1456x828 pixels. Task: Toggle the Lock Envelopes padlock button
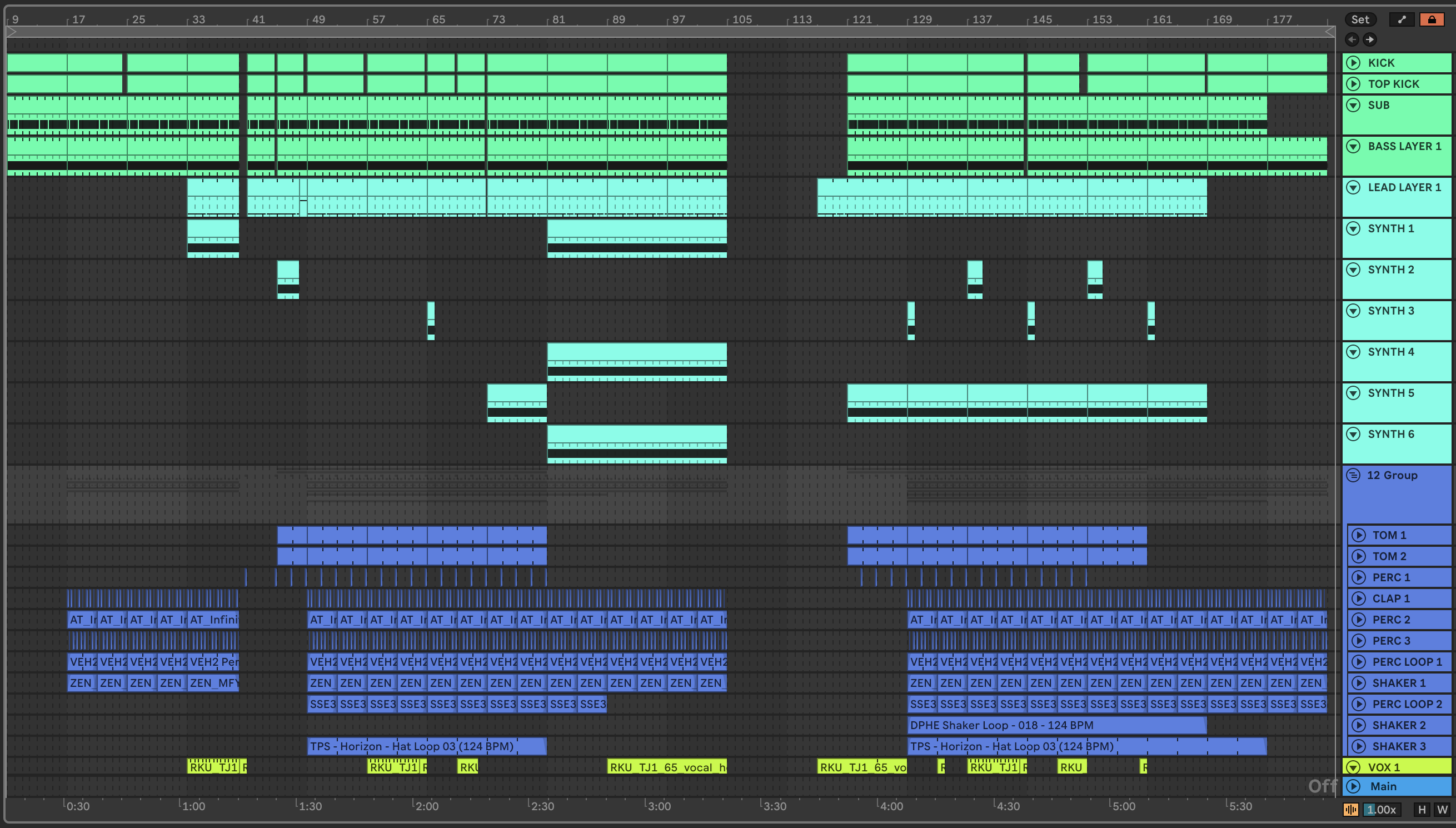[x=1432, y=20]
